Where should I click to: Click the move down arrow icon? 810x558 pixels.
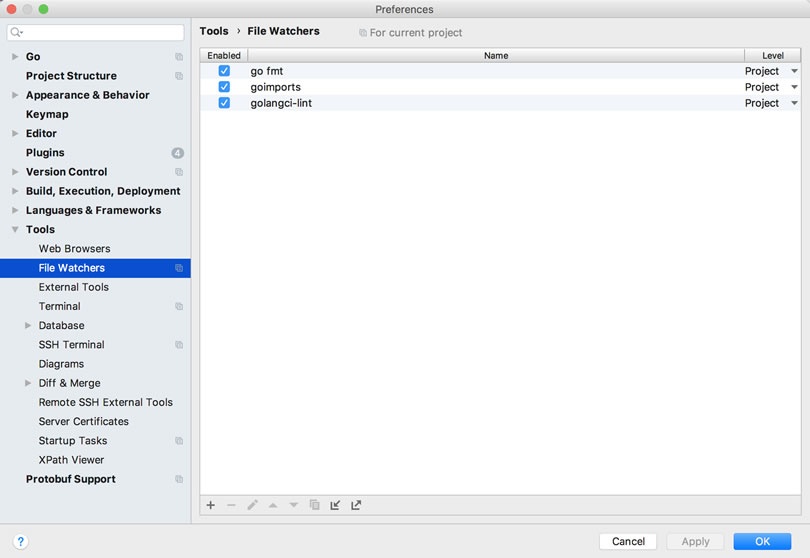coord(293,505)
